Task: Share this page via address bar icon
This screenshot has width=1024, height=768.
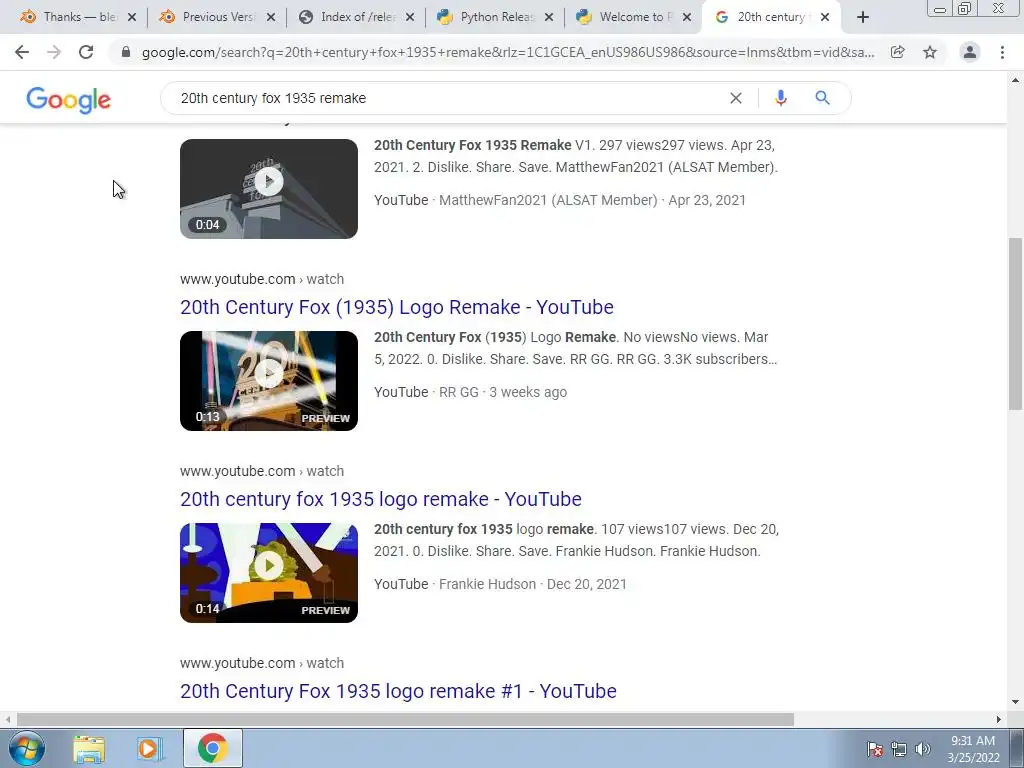Action: pyautogui.click(x=898, y=52)
